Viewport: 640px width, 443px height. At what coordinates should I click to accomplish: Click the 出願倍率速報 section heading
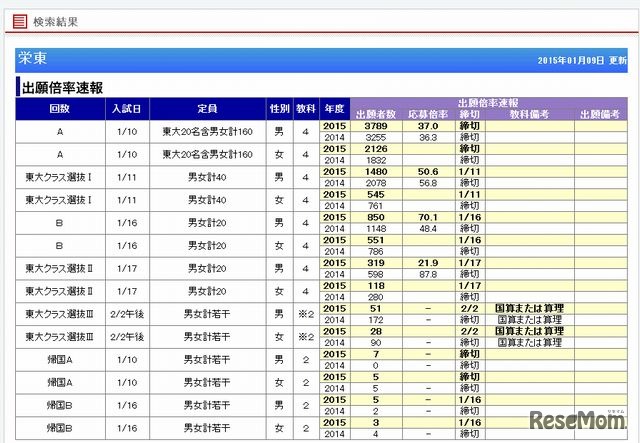pyautogui.click(x=62, y=87)
